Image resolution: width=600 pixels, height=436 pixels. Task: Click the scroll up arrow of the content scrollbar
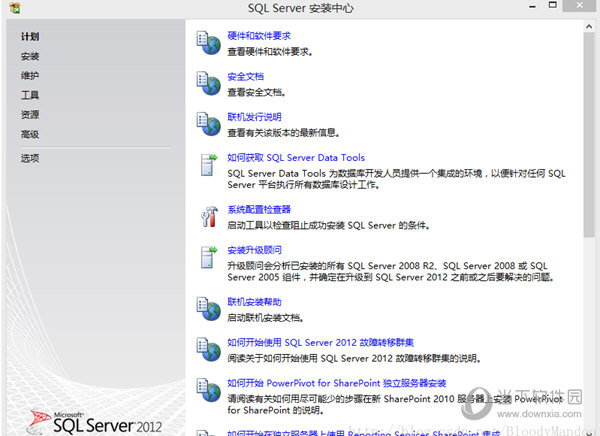click(x=589, y=26)
